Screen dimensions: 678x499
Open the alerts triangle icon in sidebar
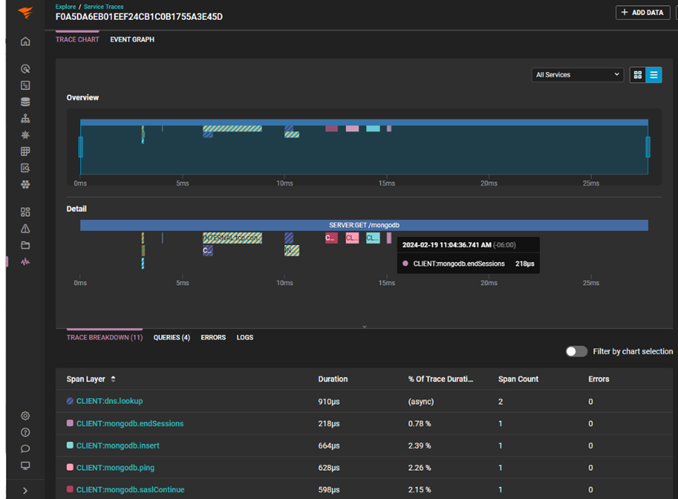click(25, 229)
